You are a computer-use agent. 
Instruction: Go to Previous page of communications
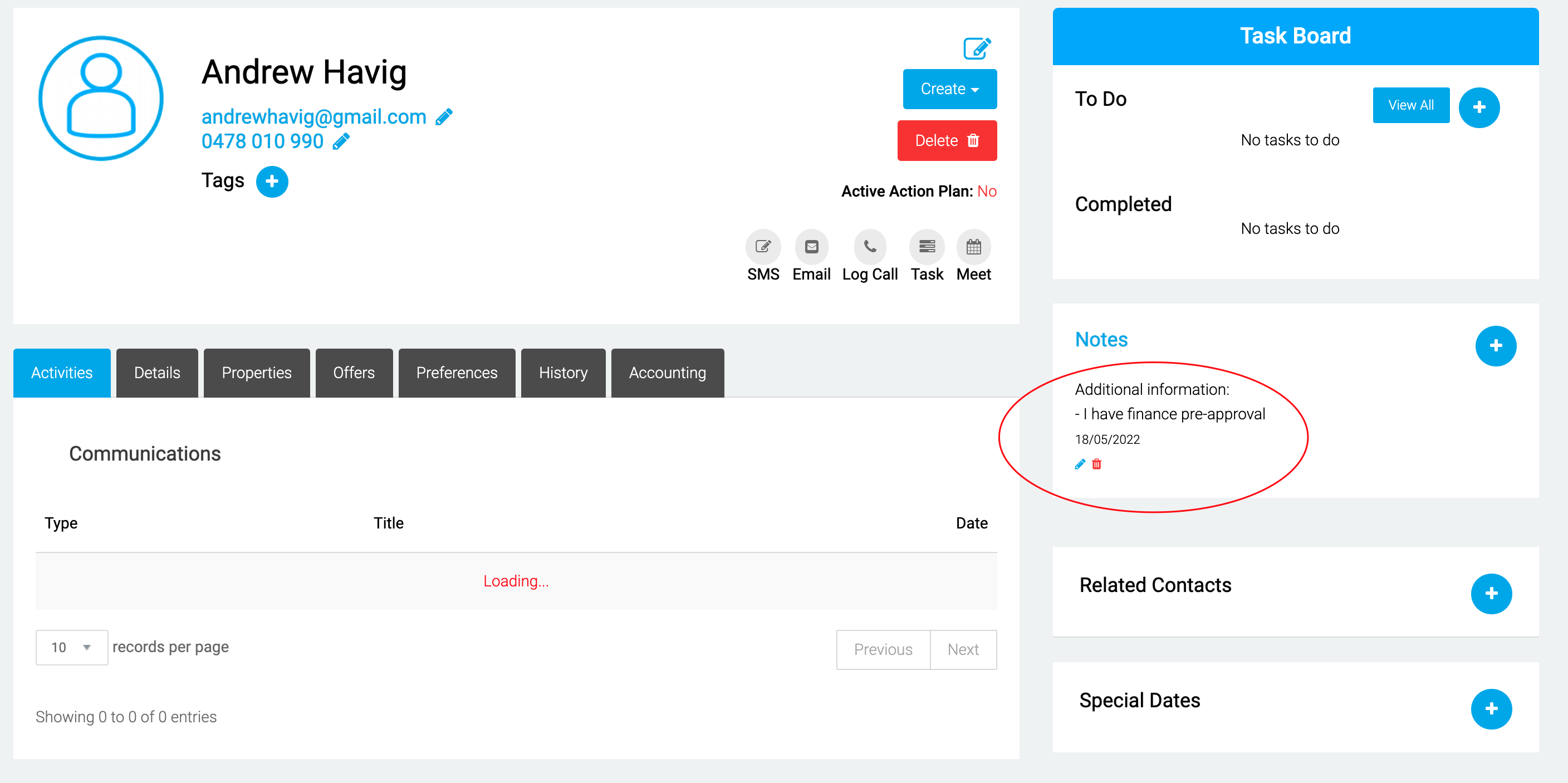click(x=883, y=650)
